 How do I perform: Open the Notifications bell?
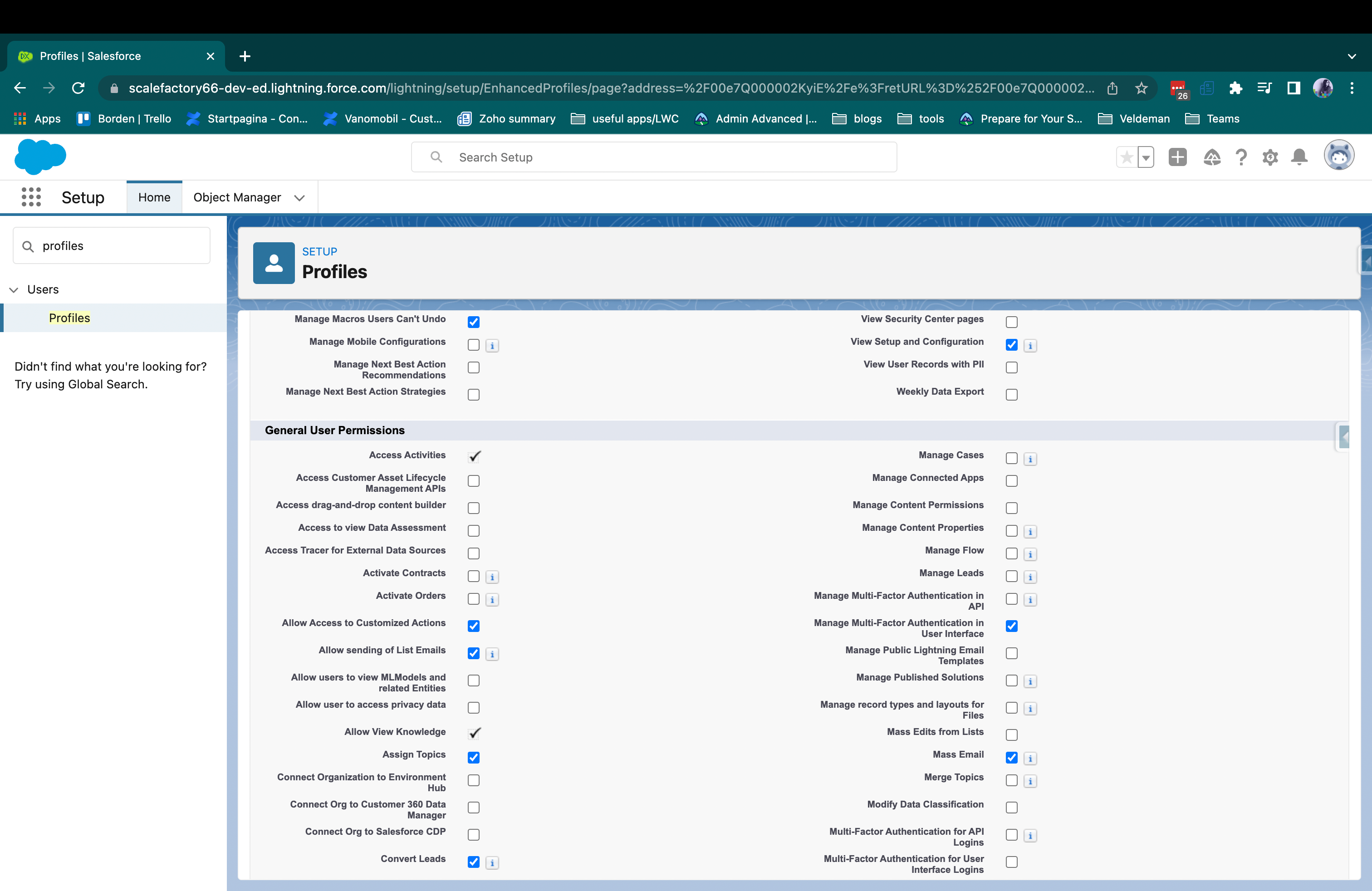(1299, 157)
